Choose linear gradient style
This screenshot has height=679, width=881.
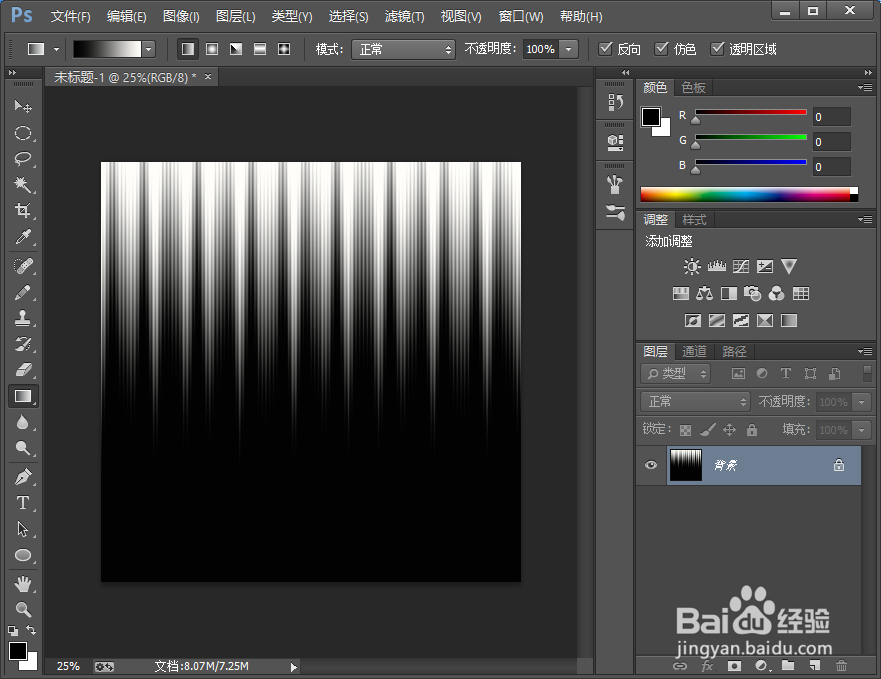point(188,49)
